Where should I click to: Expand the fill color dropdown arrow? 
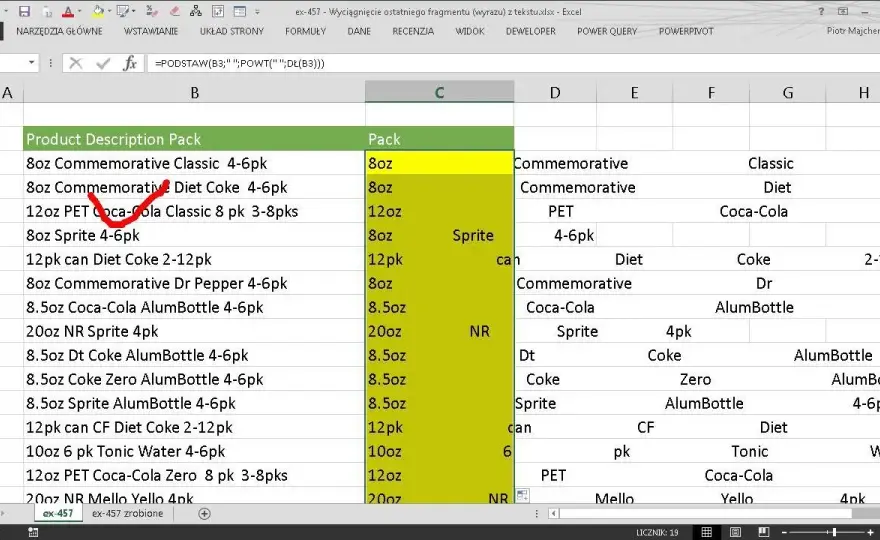point(109,11)
